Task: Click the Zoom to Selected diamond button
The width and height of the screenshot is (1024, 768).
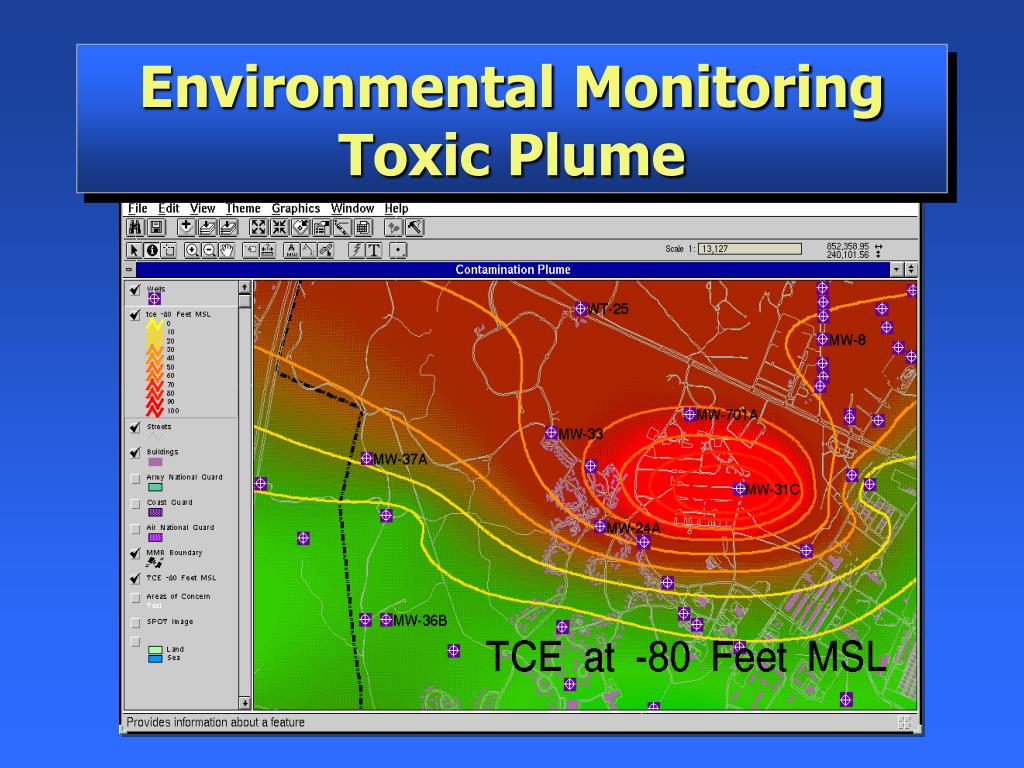Action: tap(300, 227)
